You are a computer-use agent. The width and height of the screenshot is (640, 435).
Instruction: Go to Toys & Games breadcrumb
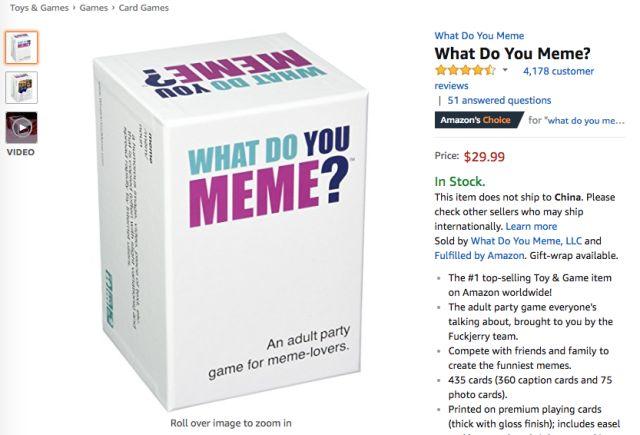pyautogui.click(x=40, y=8)
